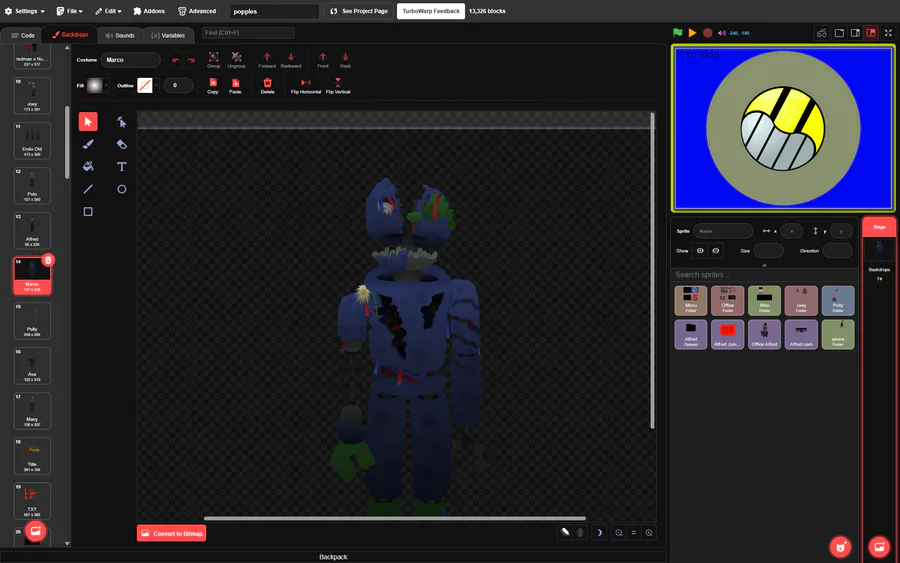The height and width of the screenshot is (563, 900).
Task: Open the Outline color dropdown swatch
Action: click(x=147, y=86)
